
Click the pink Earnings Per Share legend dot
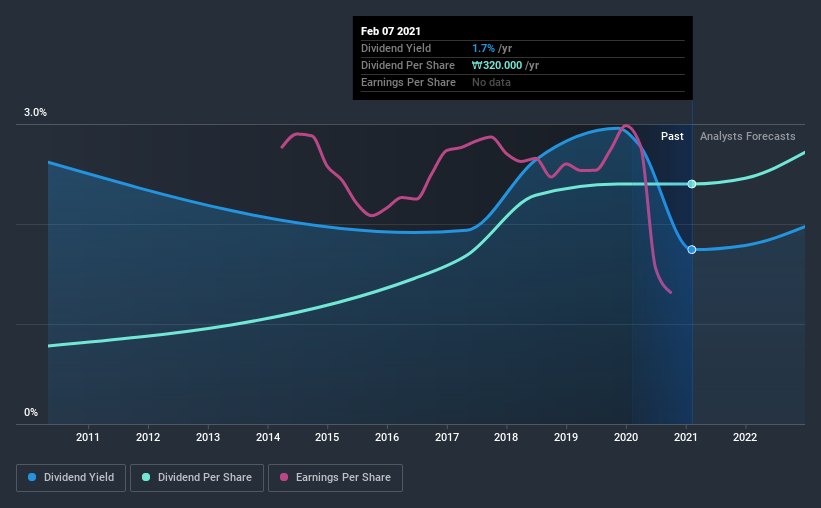pos(284,477)
